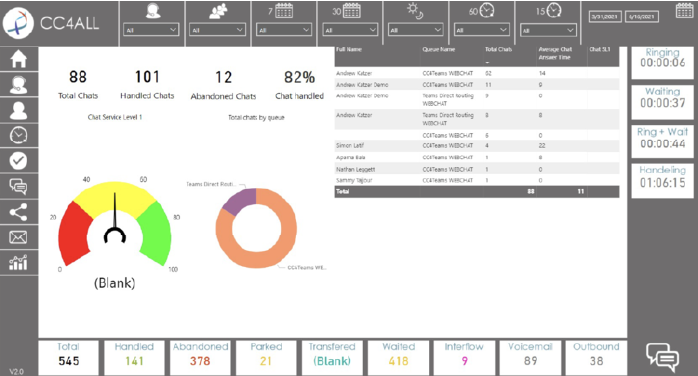Select the user silhouette sidebar icon
This screenshot has width=698, height=376.
[19, 110]
